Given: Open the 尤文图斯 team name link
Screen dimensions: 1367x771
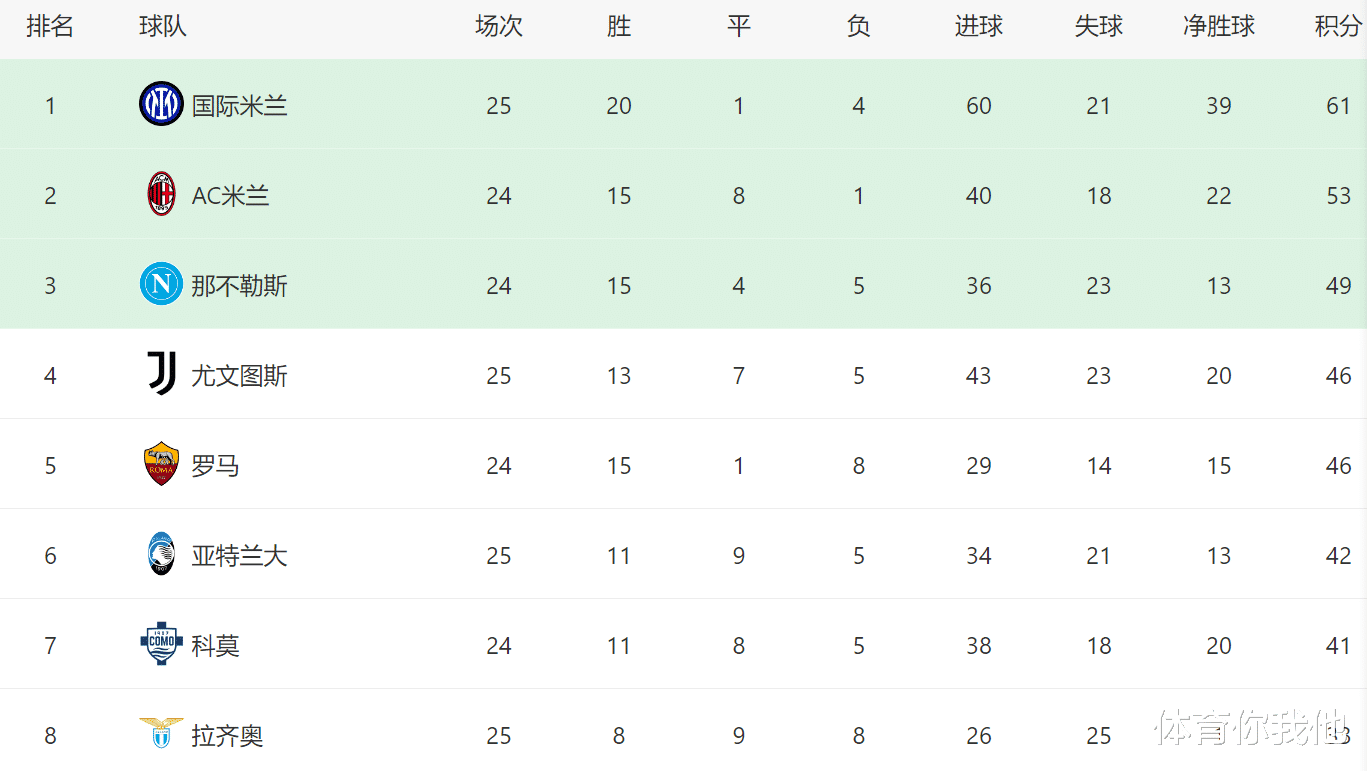Looking at the screenshot, I should point(240,376).
